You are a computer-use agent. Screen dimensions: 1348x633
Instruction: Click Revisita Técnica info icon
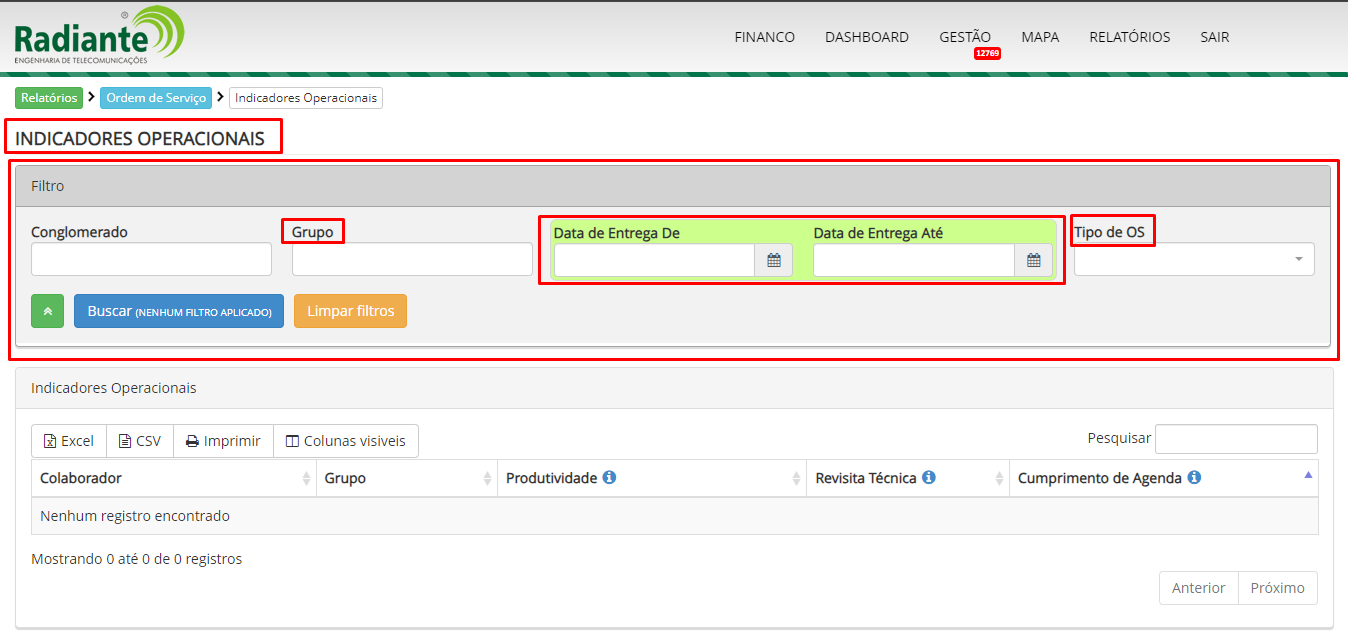coord(928,478)
